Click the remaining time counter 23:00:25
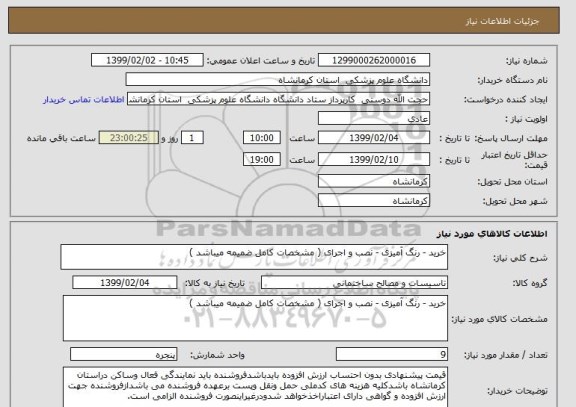This screenshot has height=407, width=576. (129, 138)
